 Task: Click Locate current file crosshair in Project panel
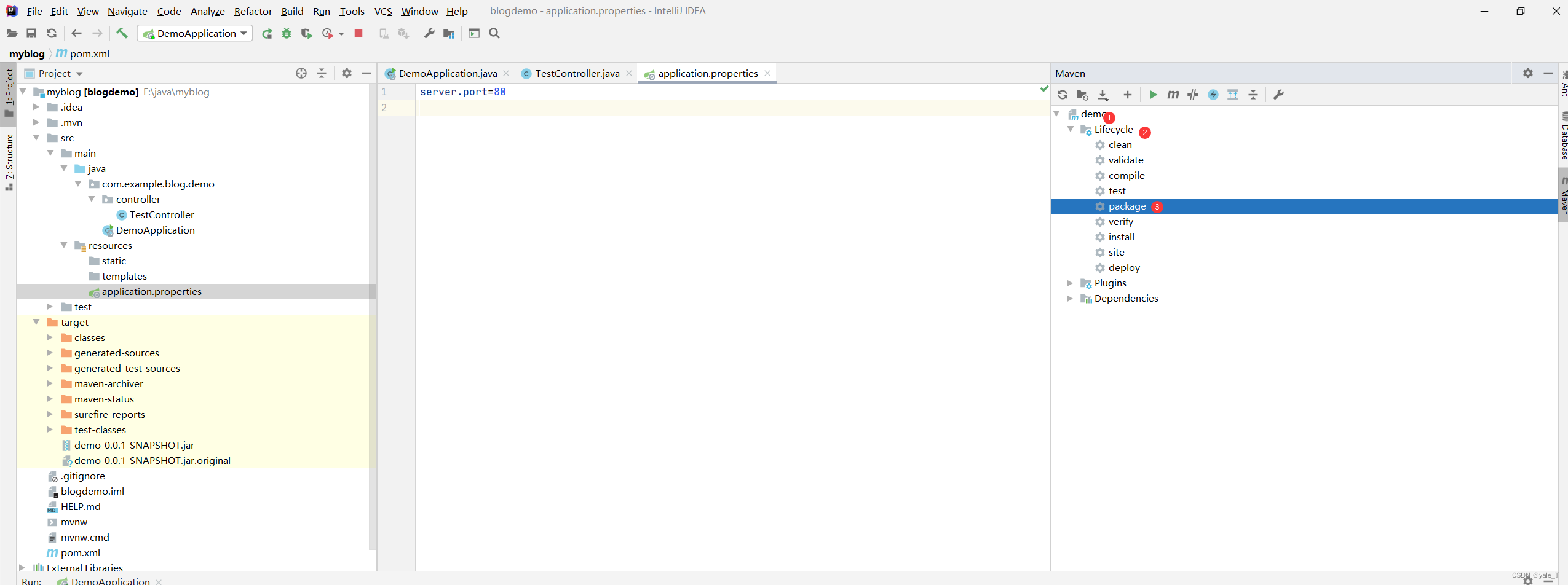click(301, 73)
